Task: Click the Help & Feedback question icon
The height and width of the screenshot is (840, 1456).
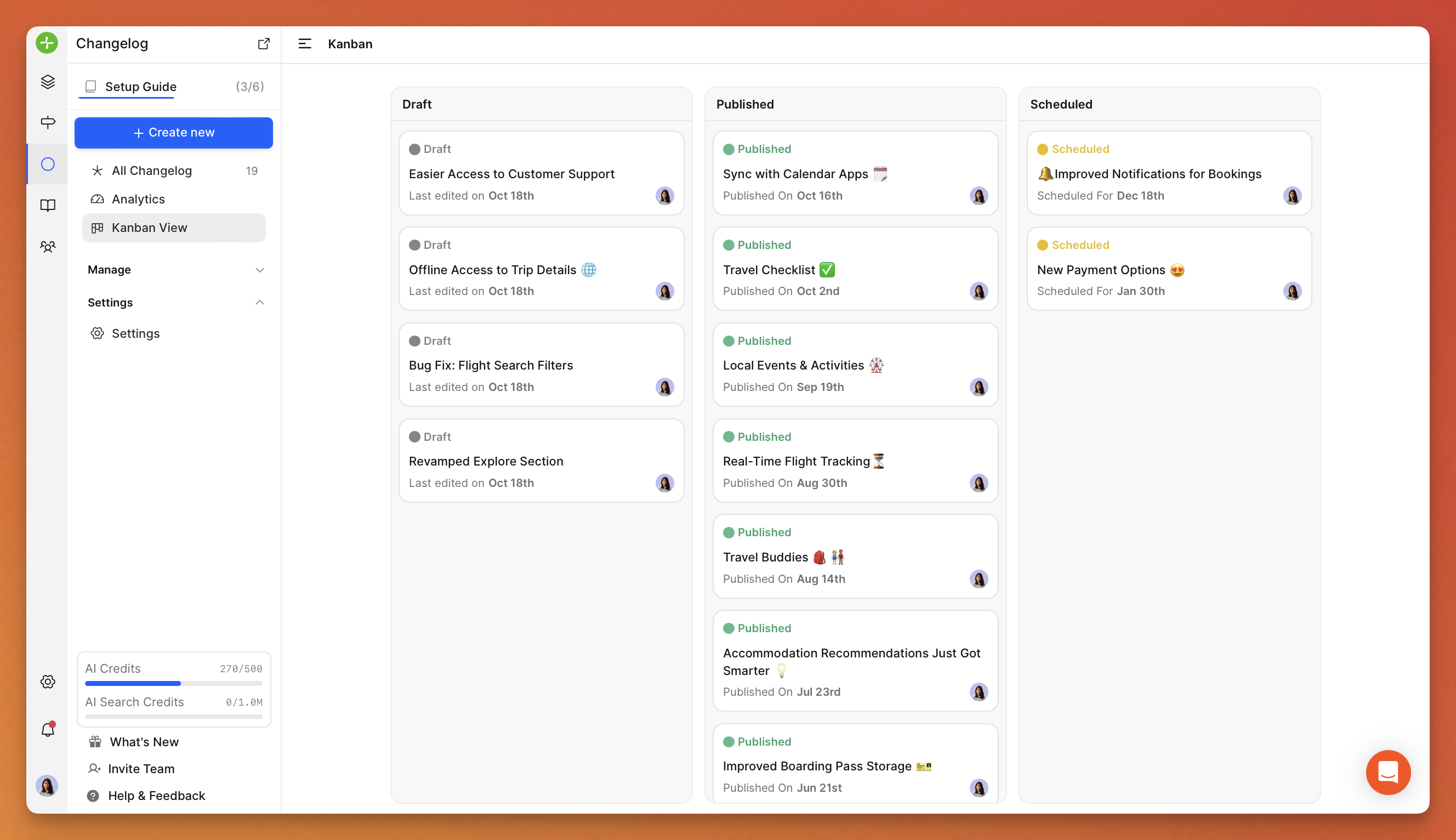Action: point(93,796)
